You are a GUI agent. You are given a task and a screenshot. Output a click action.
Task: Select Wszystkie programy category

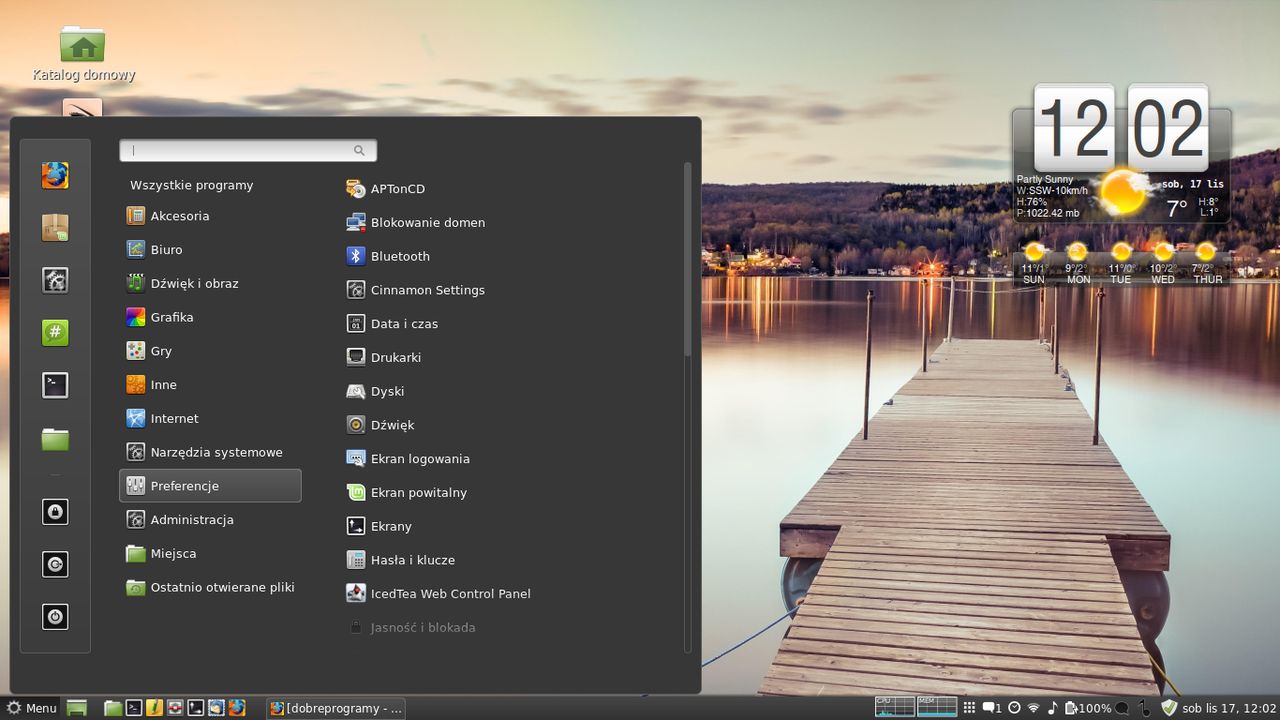pyautogui.click(x=191, y=185)
